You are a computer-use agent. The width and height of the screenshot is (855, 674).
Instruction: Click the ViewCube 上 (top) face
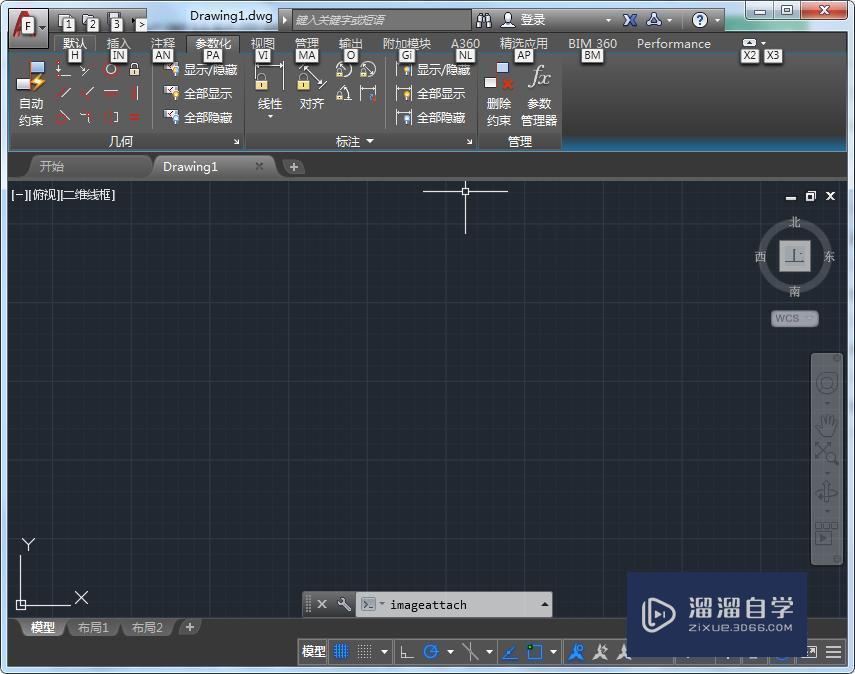pyautogui.click(x=795, y=256)
